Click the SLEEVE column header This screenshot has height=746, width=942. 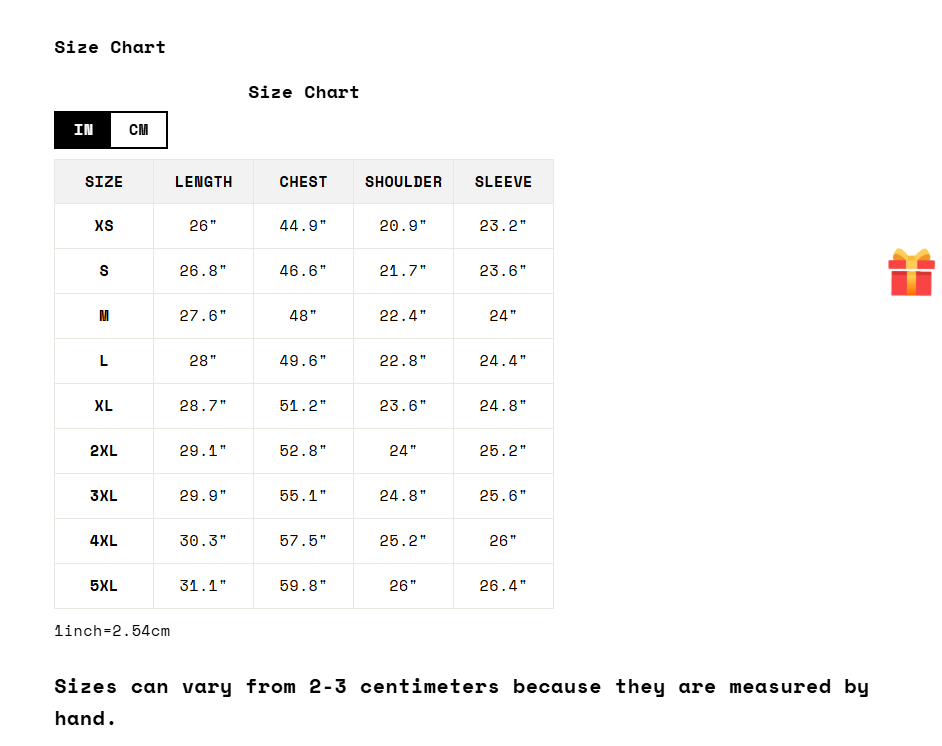click(503, 182)
